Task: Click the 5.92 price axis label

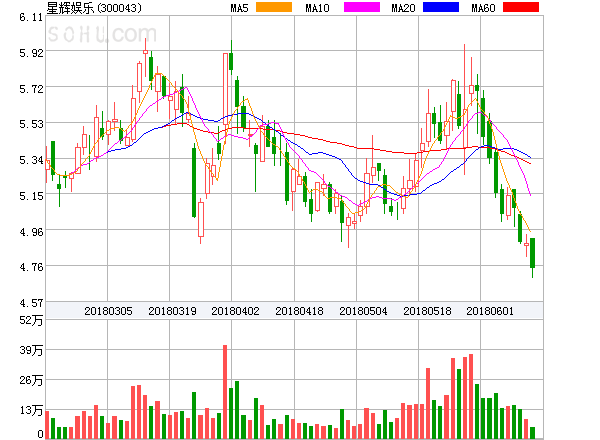Action: coord(31,53)
